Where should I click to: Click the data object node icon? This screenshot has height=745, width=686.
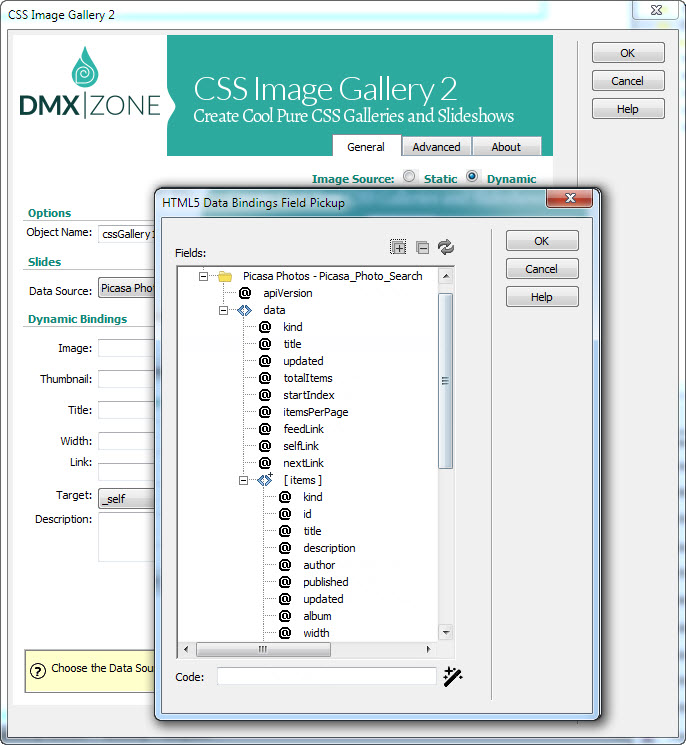[x=244, y=310]
